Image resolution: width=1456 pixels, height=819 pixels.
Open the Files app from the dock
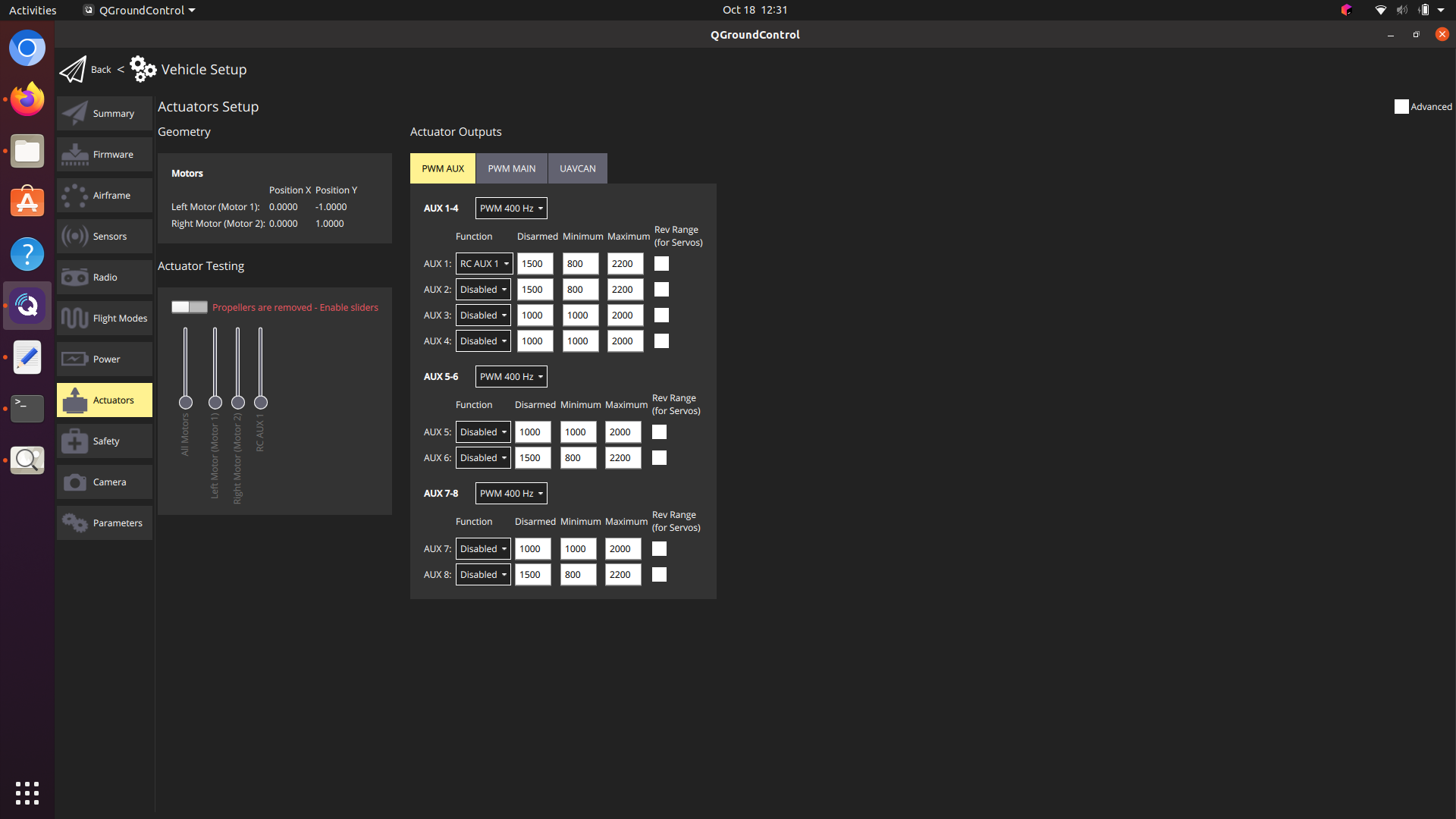(27, 151)
